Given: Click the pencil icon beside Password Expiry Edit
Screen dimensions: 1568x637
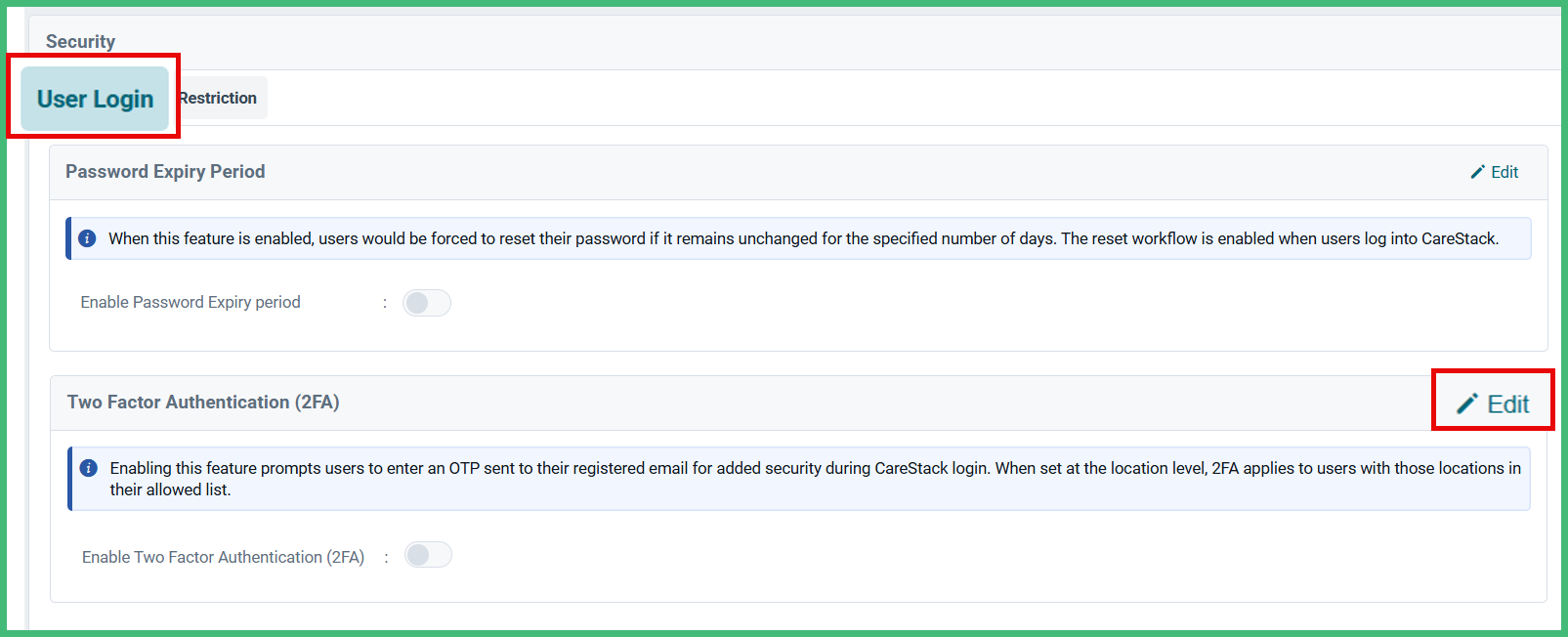Looking at the screenshot, I should [x=1476, y=171].
